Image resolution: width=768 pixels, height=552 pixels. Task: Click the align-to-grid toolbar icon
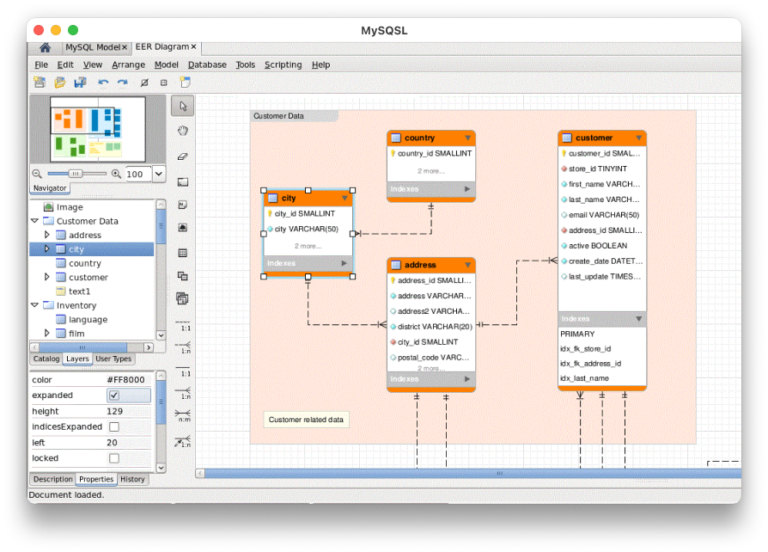tap(164, 83)
